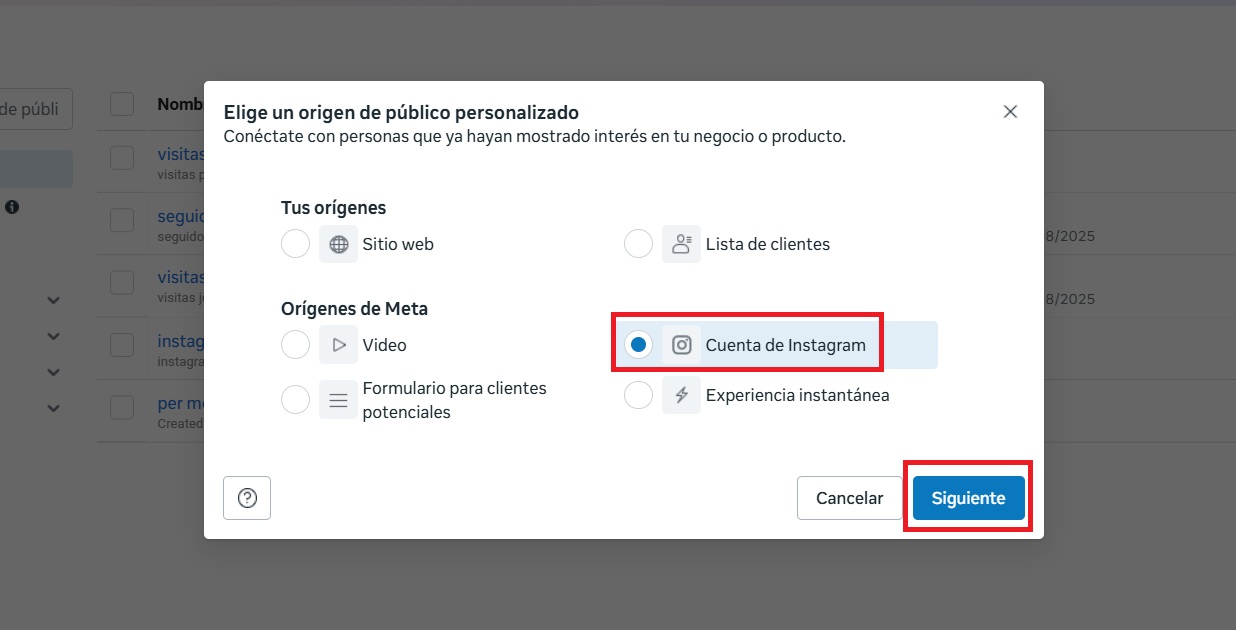Toggle the select-all checkbox in table header
Screen dimensions: 1236x630
(x=122, y=104)
